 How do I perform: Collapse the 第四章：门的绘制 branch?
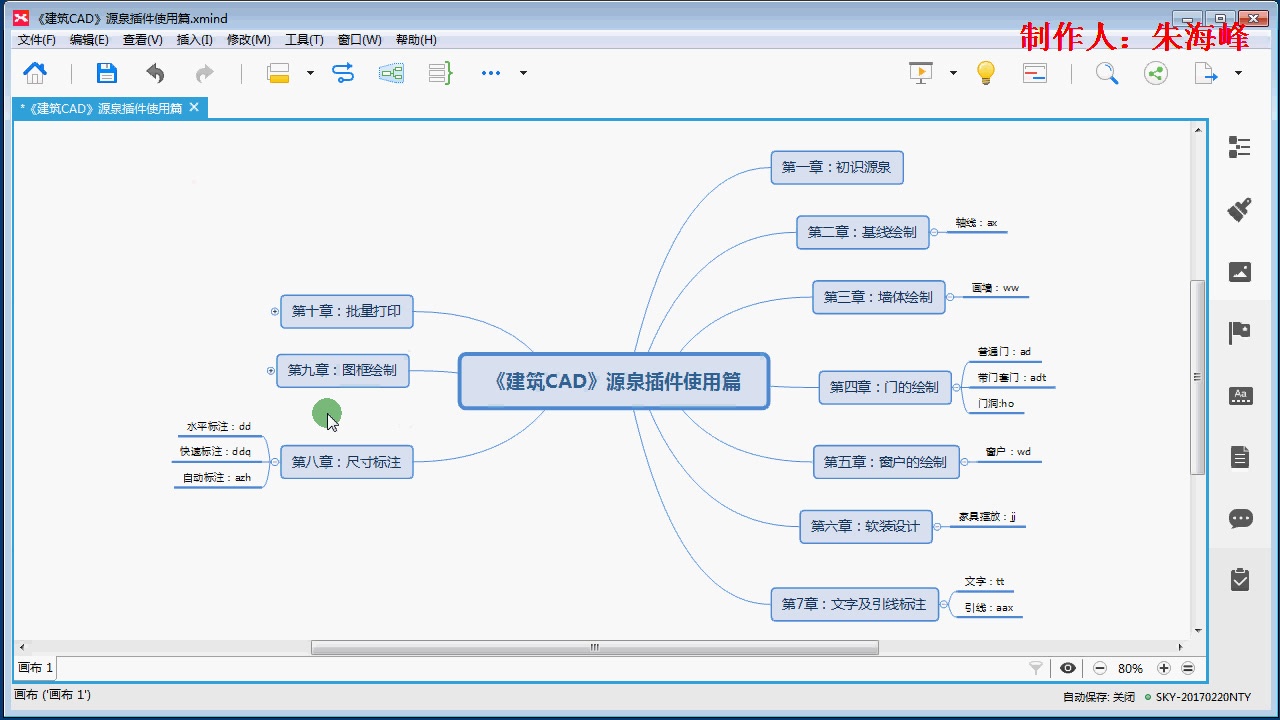tap(956, 387)
